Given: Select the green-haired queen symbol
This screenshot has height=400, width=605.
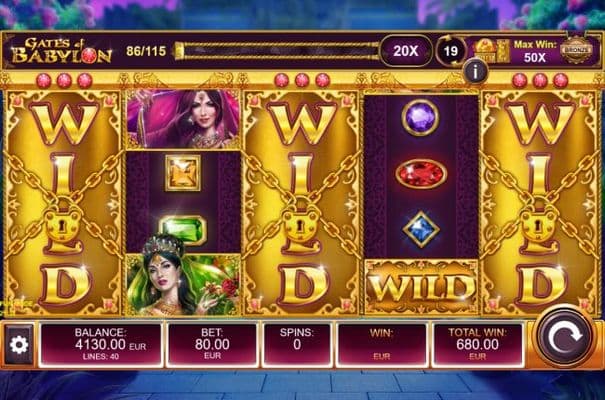Looking at the screenshot, I should [183, 284].
